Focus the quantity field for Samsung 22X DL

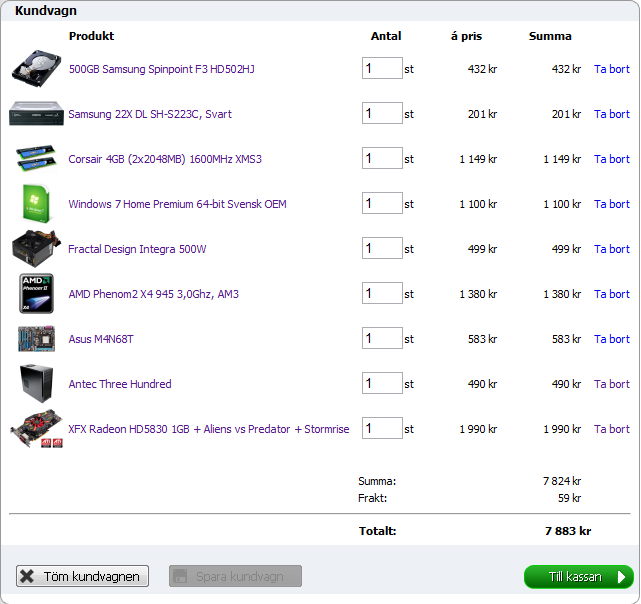382,114
